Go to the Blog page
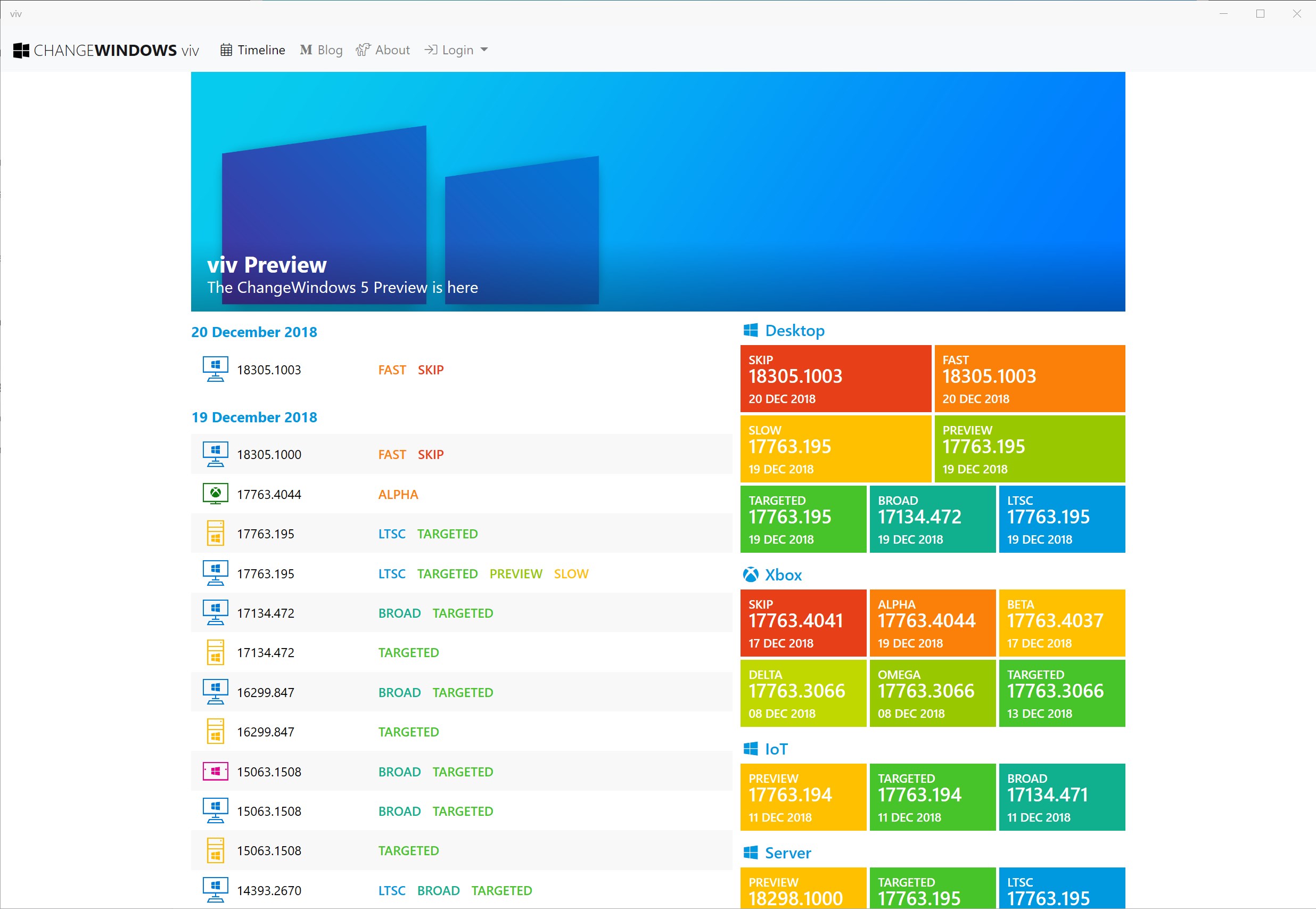1316x909 pixels. click(321, 50)
